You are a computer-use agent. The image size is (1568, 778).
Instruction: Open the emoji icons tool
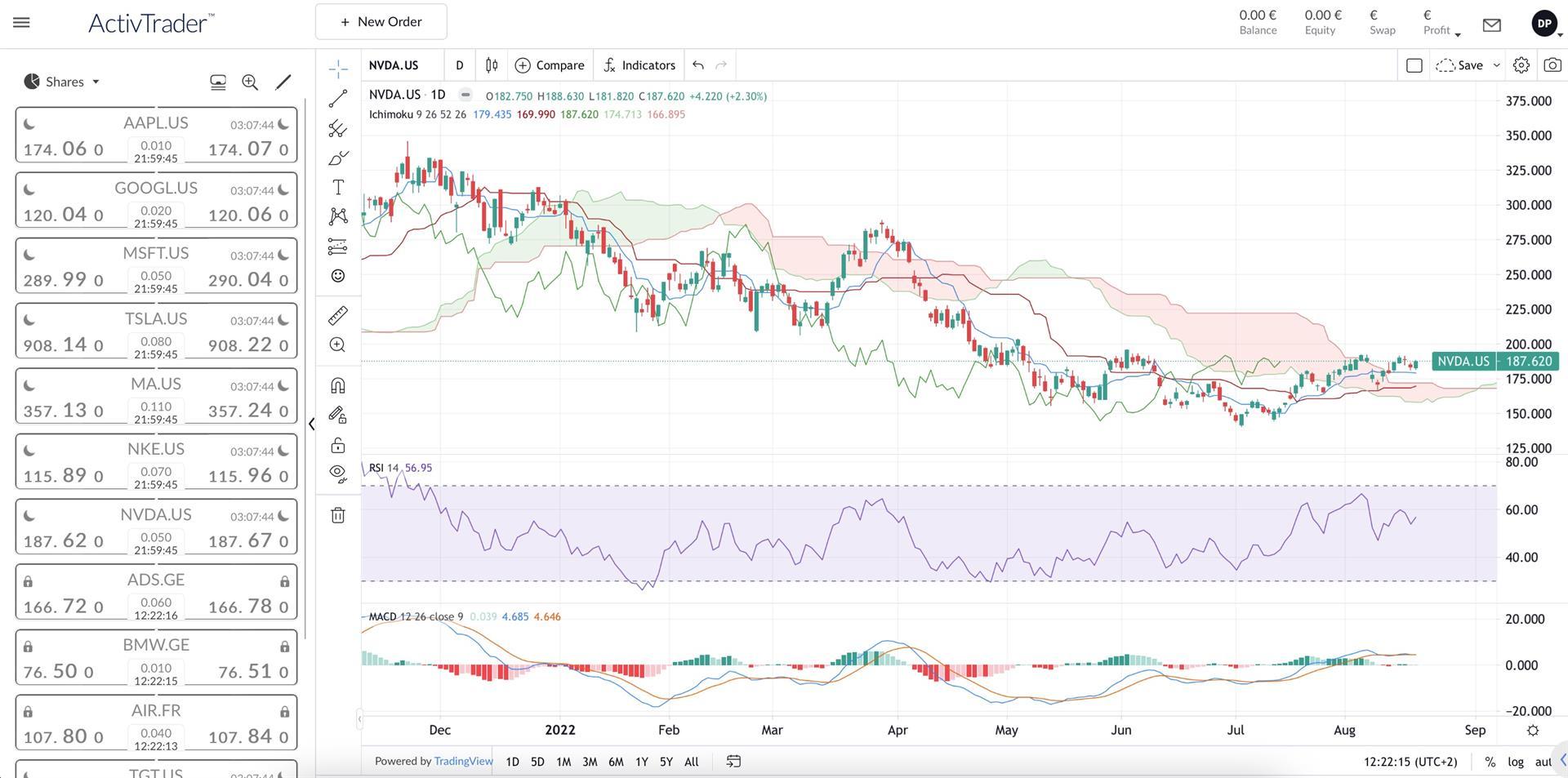pos(338,276)
